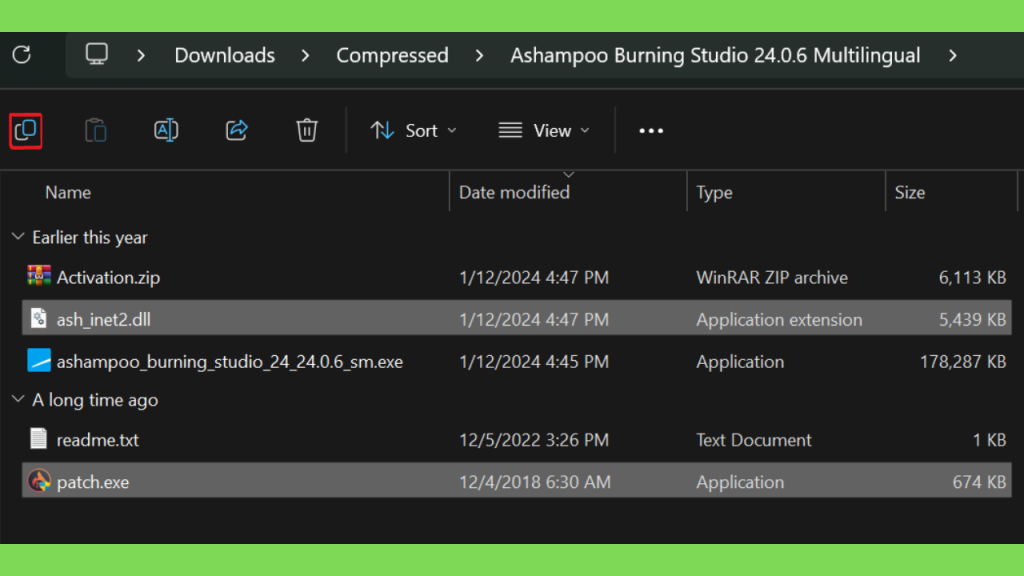Screen dimensions: 1024x576
Task: Click the ash_inet2.dll file icon
Action: tap(39, 319)
